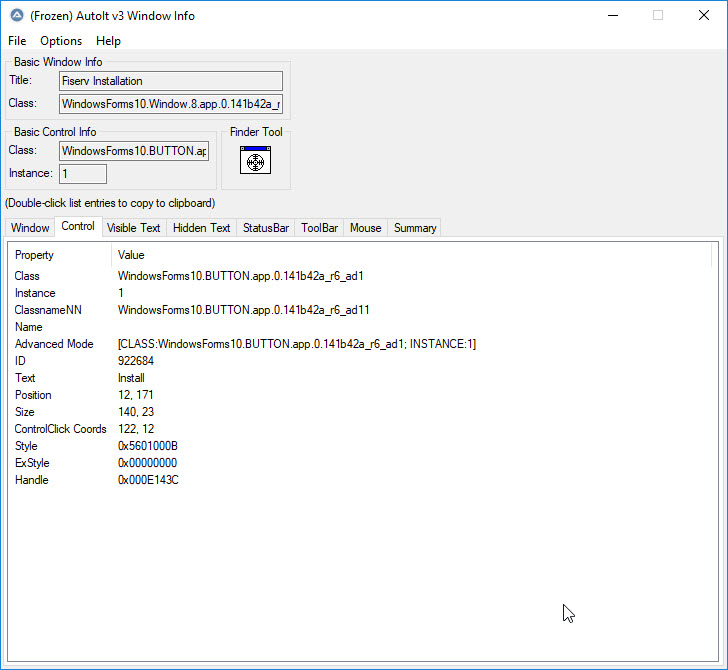This screenshot has width=728, height=670.
Task: Switch to the Window tab
Action: 30,228
